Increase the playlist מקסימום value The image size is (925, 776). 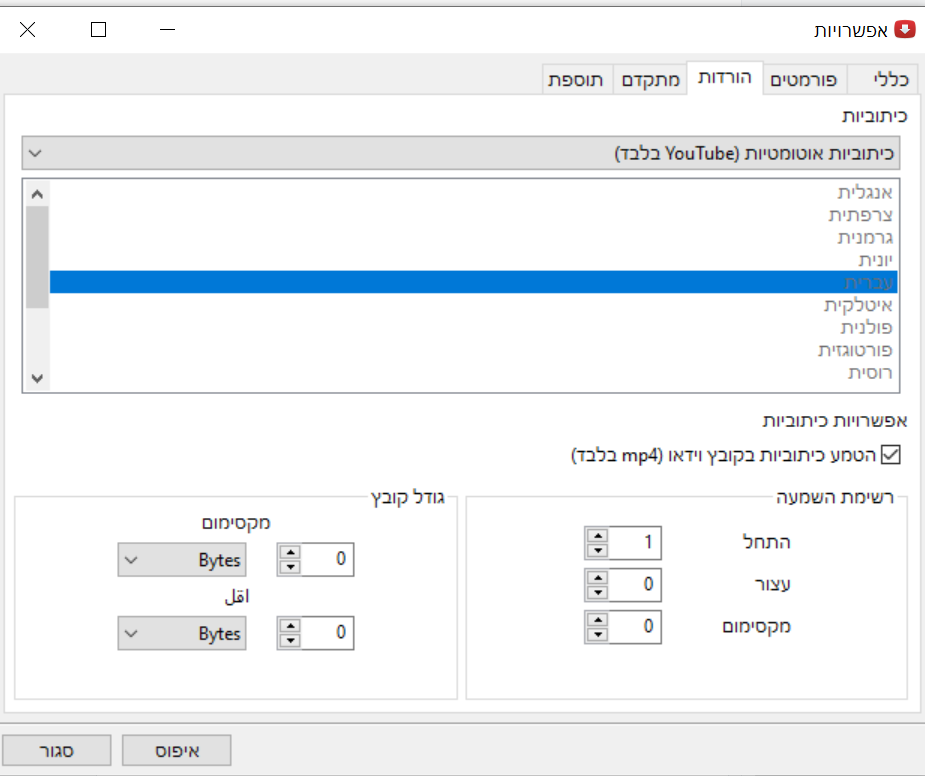click(x=597, y=620)
